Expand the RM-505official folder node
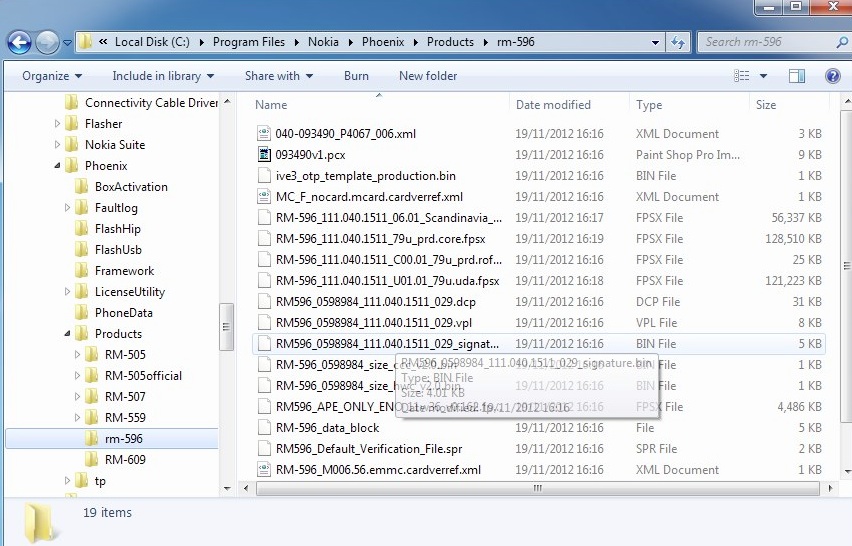Image resolution: width=852 pixels, height=546 pixels. pyautogui.click(x=77, y=375)
